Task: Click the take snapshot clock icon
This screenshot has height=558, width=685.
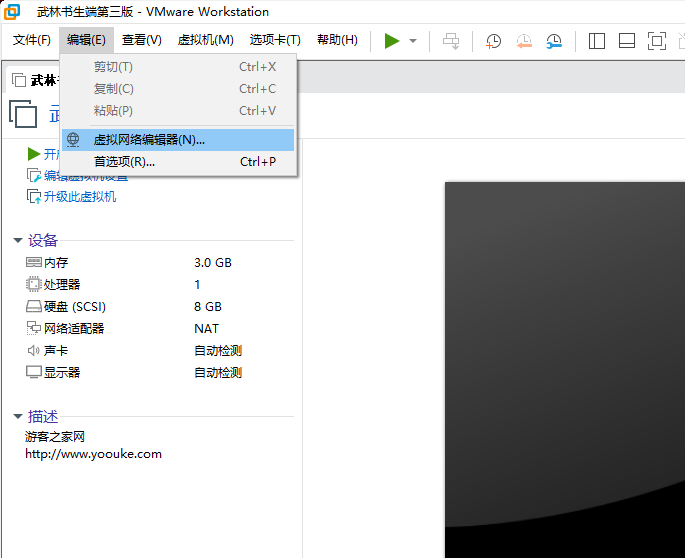Action: 494,41
